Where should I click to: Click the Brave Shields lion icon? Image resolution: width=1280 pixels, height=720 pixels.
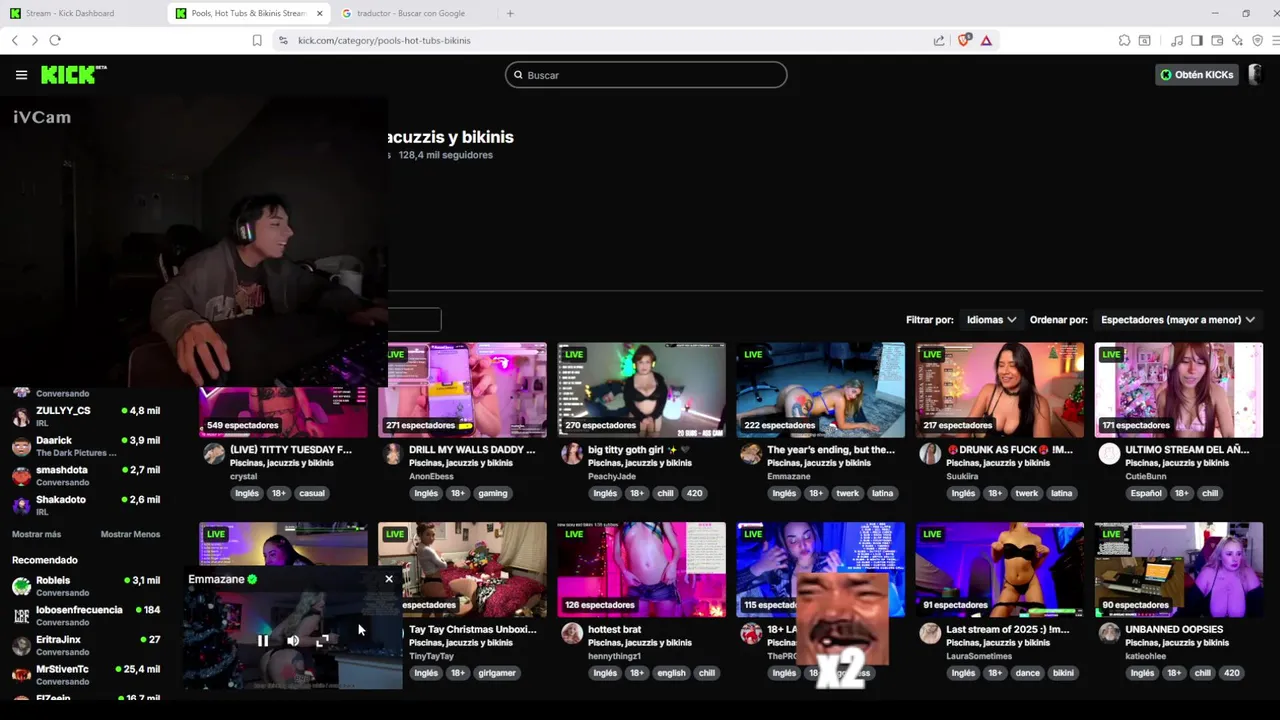(964, 40)
